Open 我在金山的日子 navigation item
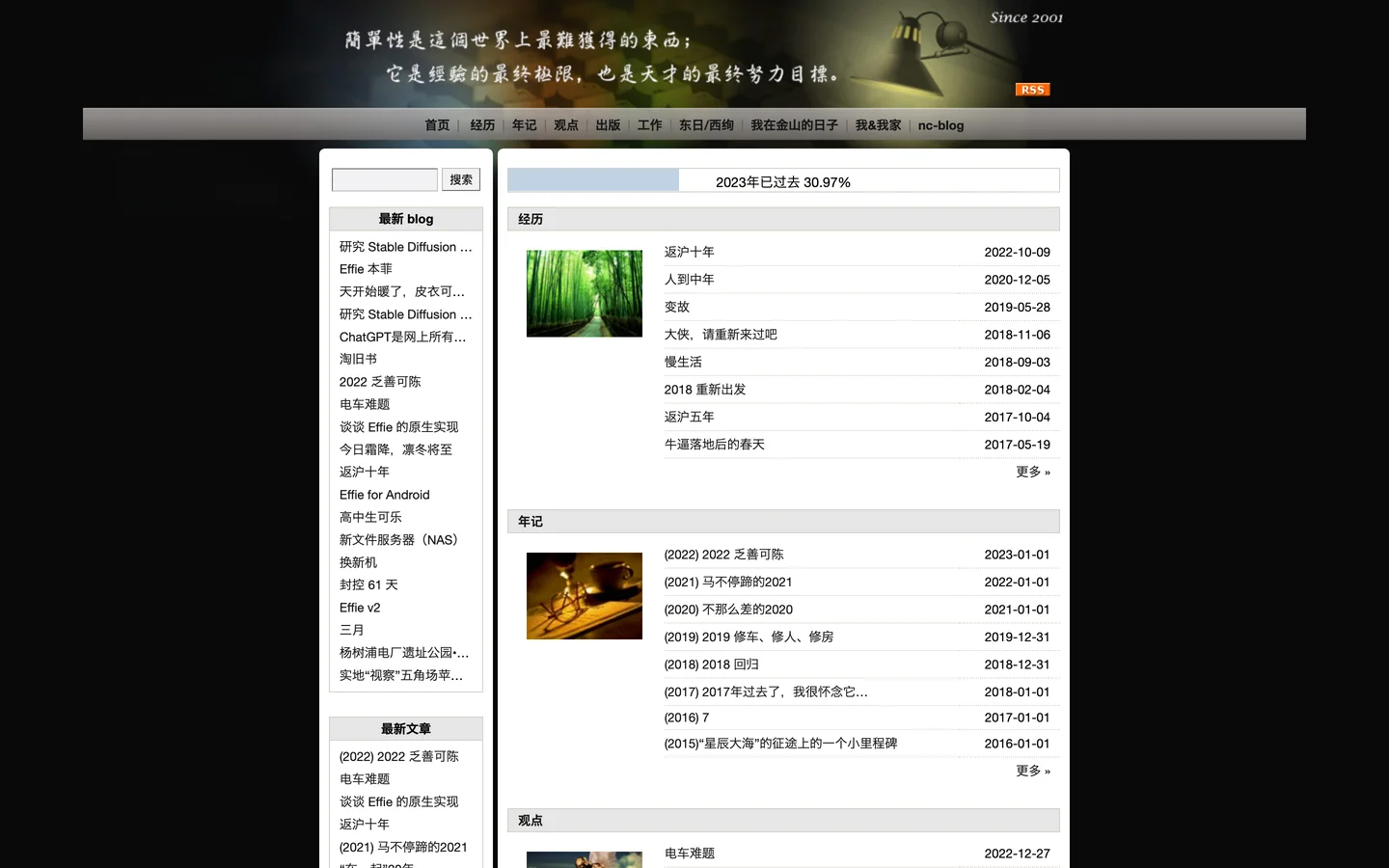Viewport: 1389px width, 868px height. 794,125
